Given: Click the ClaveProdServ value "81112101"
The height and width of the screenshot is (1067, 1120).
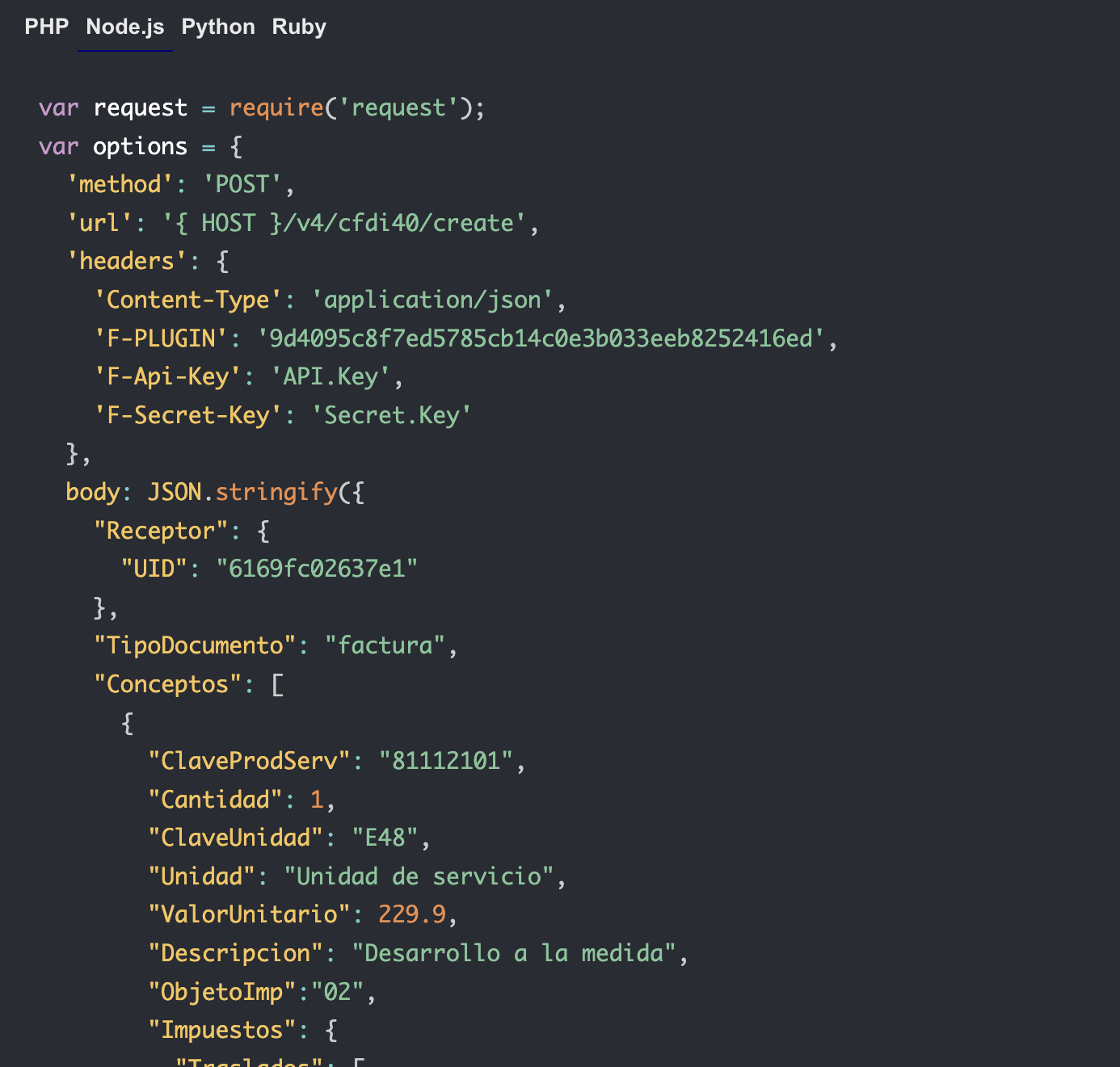Looking at the screenshot, I should [446, 761].
